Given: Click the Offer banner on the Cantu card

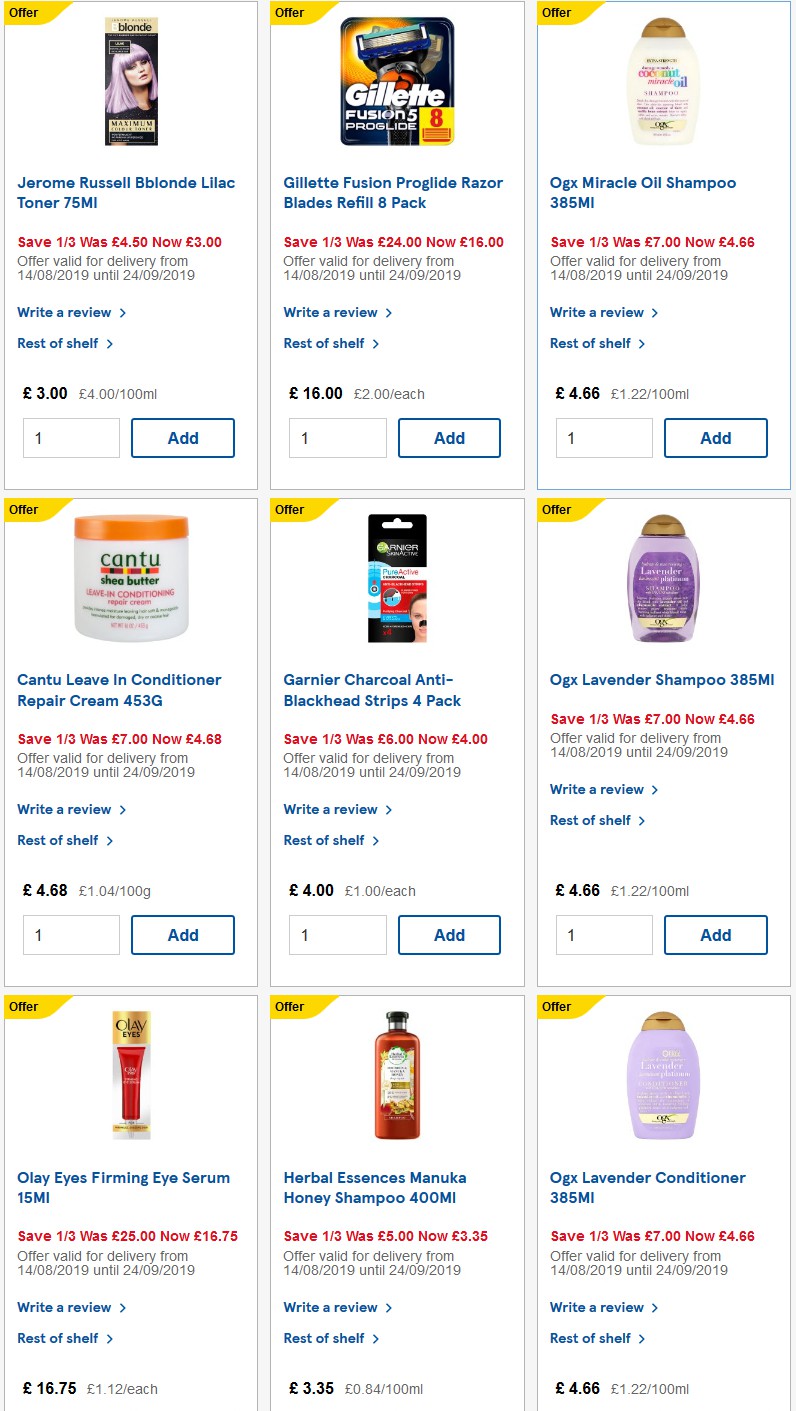Looking at the screenshot, I should [22, 510].
